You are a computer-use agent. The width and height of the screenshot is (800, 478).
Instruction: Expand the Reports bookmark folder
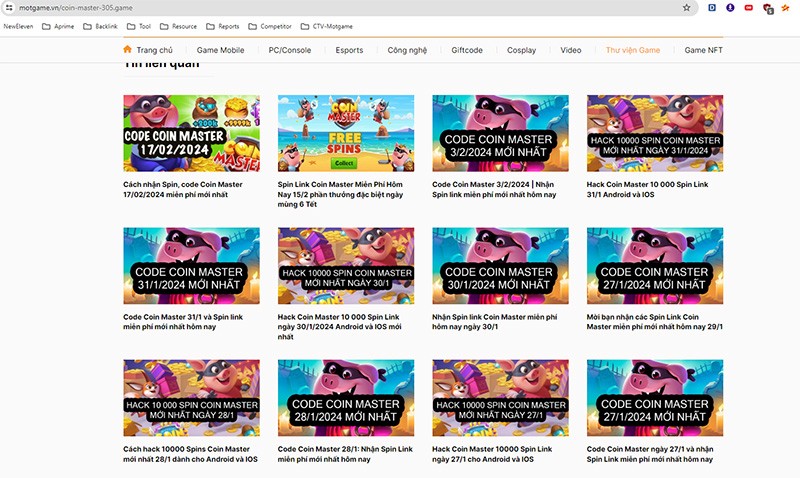222,26
